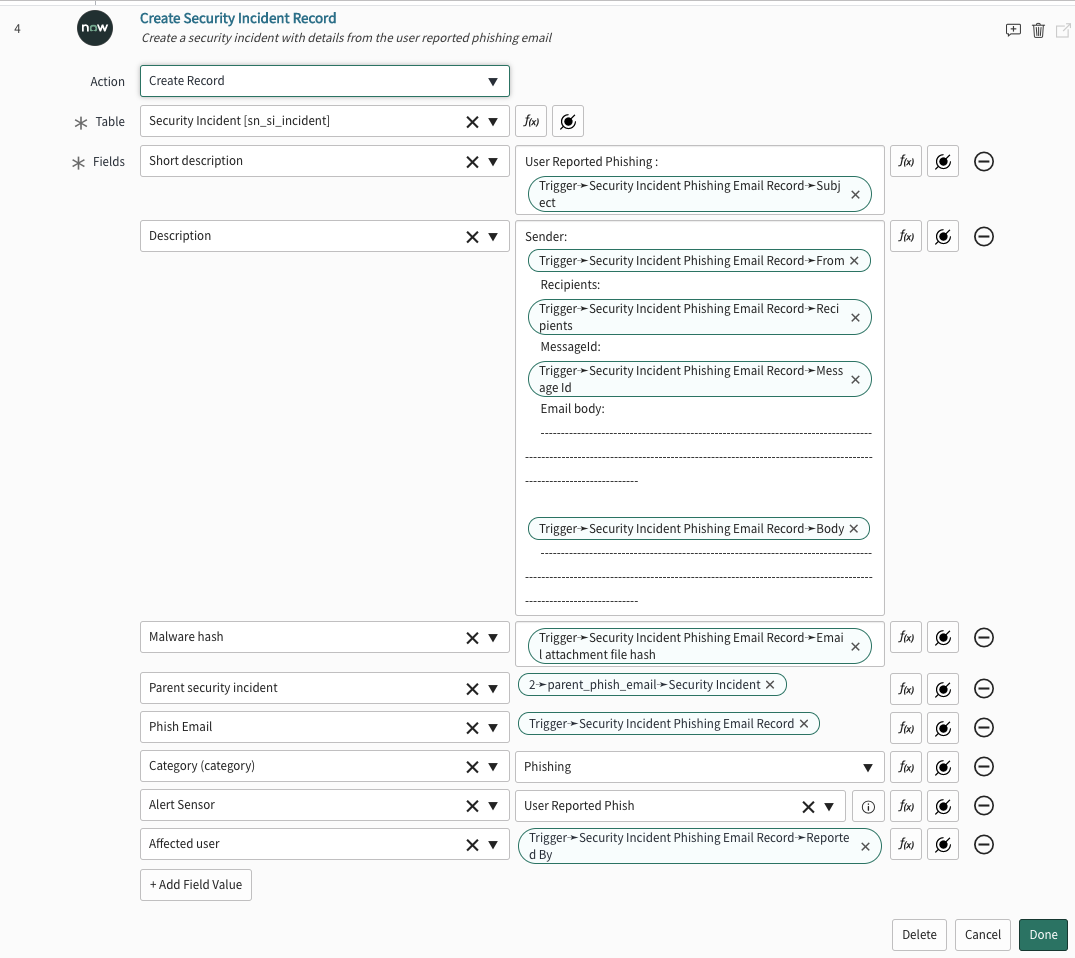This screenshot has height=958, width=1075.
Task: Expand the Security Incident table dropdown arrow
Action: (x=493, y=122)
